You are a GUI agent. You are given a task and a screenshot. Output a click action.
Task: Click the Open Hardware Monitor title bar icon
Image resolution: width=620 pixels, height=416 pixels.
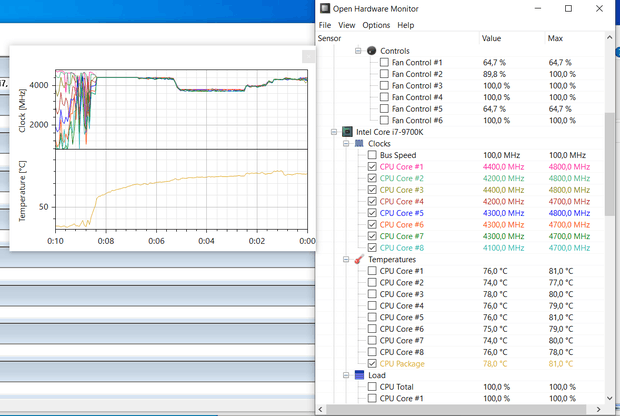pos(323,8)
